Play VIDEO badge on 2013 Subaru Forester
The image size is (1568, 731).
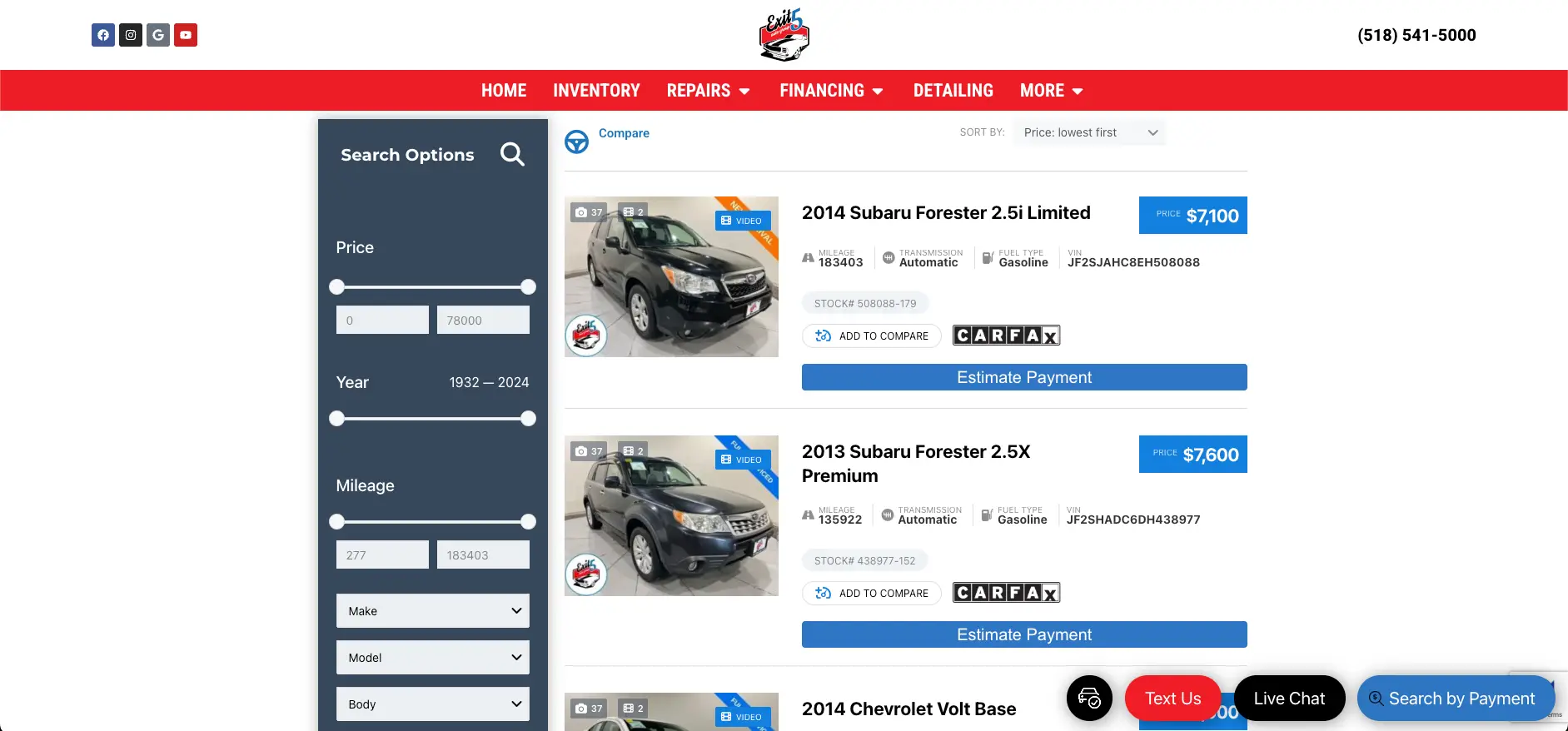(743, 460)
